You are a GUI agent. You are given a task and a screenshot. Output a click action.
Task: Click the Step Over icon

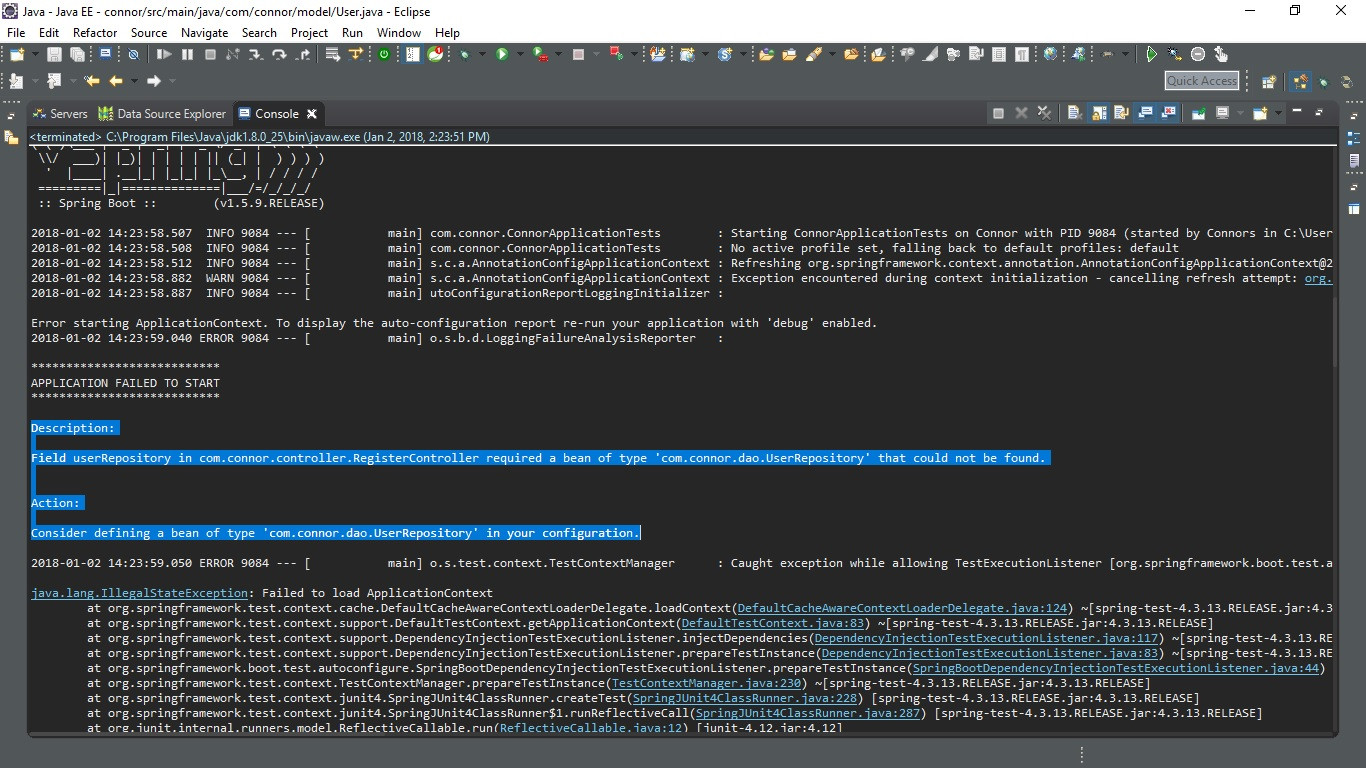[x=279, y=54]
